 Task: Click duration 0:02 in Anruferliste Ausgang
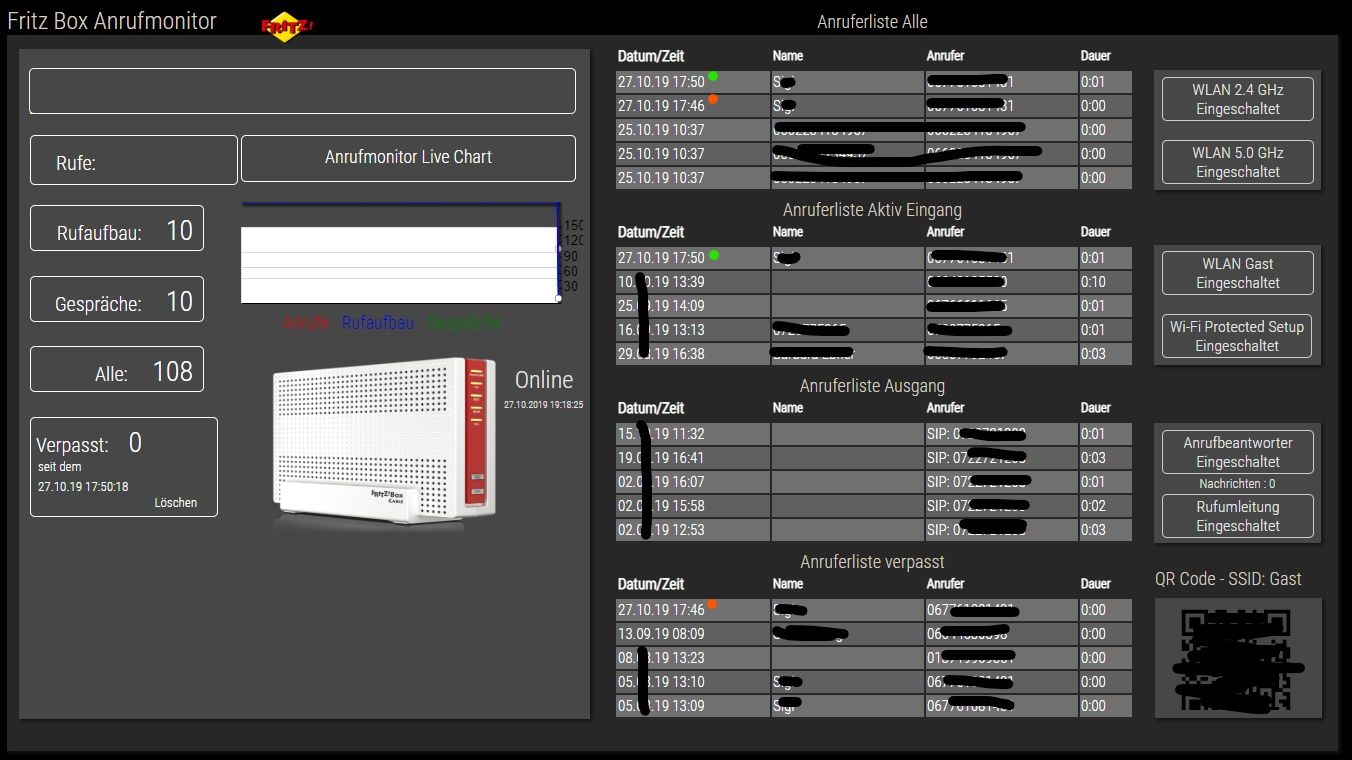tap(1094, 506)
